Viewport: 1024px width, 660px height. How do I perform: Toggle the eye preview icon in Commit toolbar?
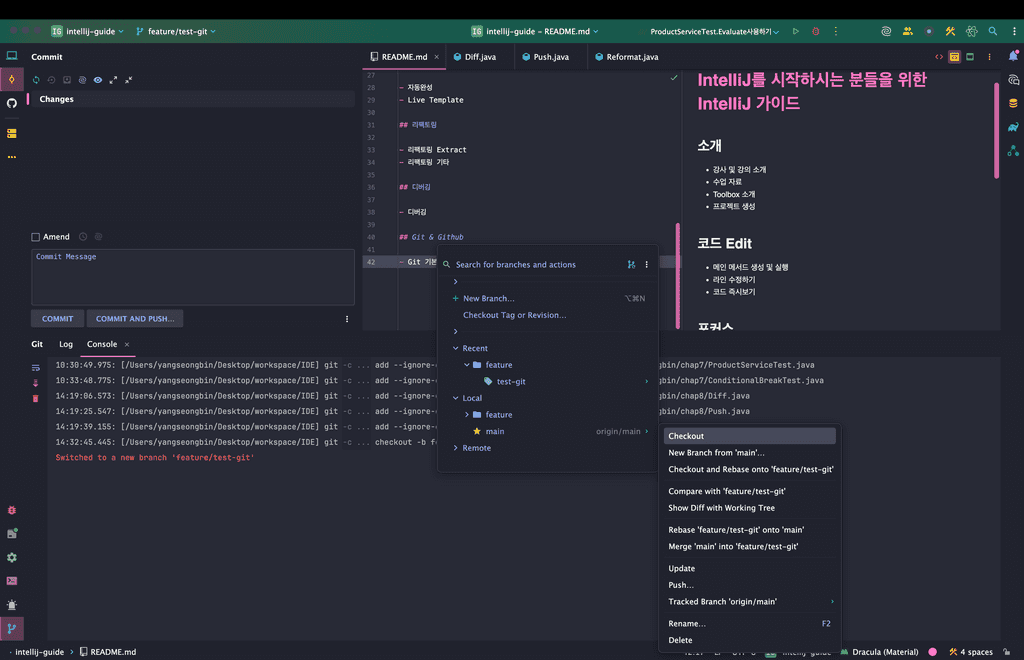tap(98, 80)
